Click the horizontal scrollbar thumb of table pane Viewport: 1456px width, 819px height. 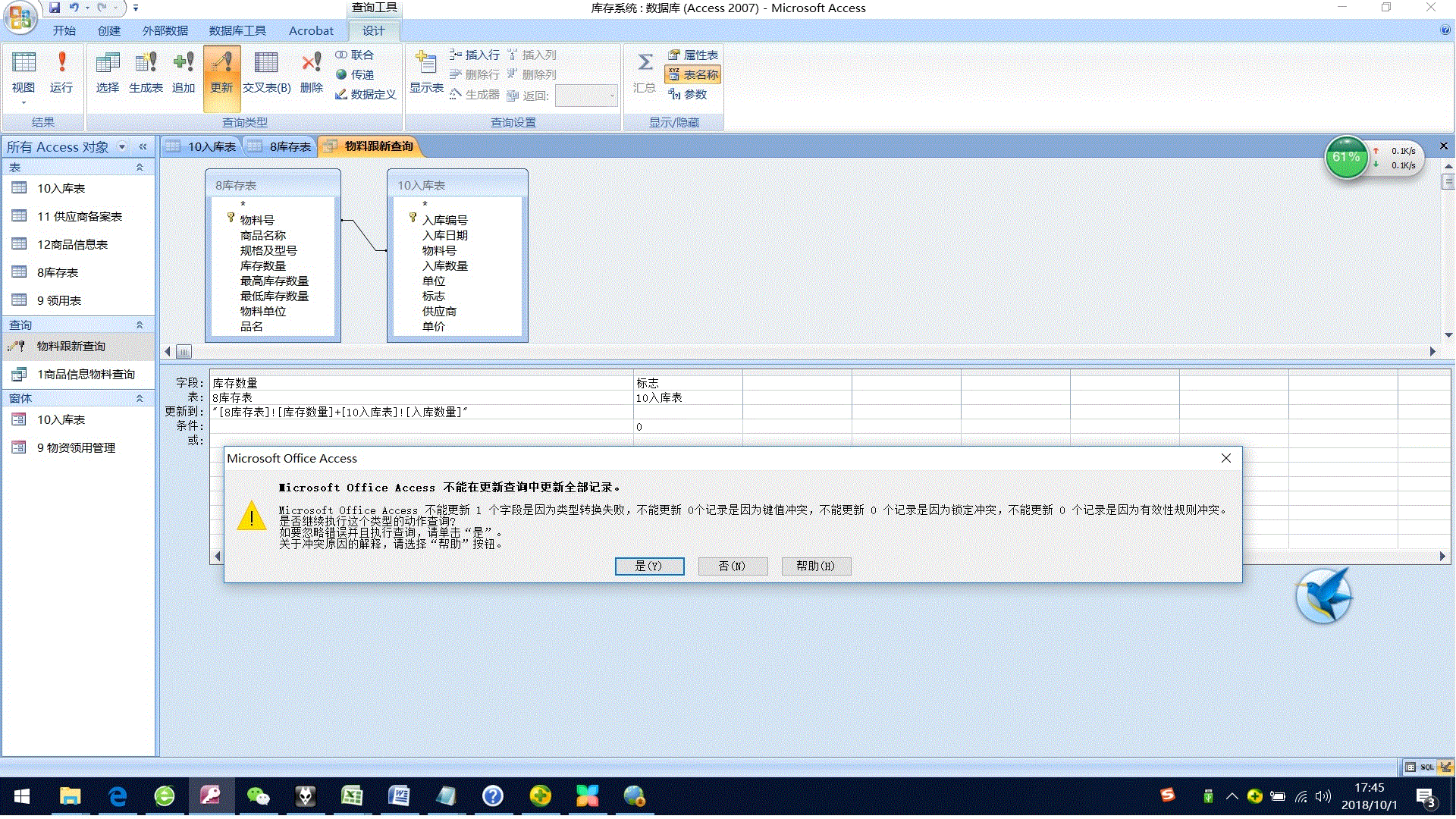[184, 351]
